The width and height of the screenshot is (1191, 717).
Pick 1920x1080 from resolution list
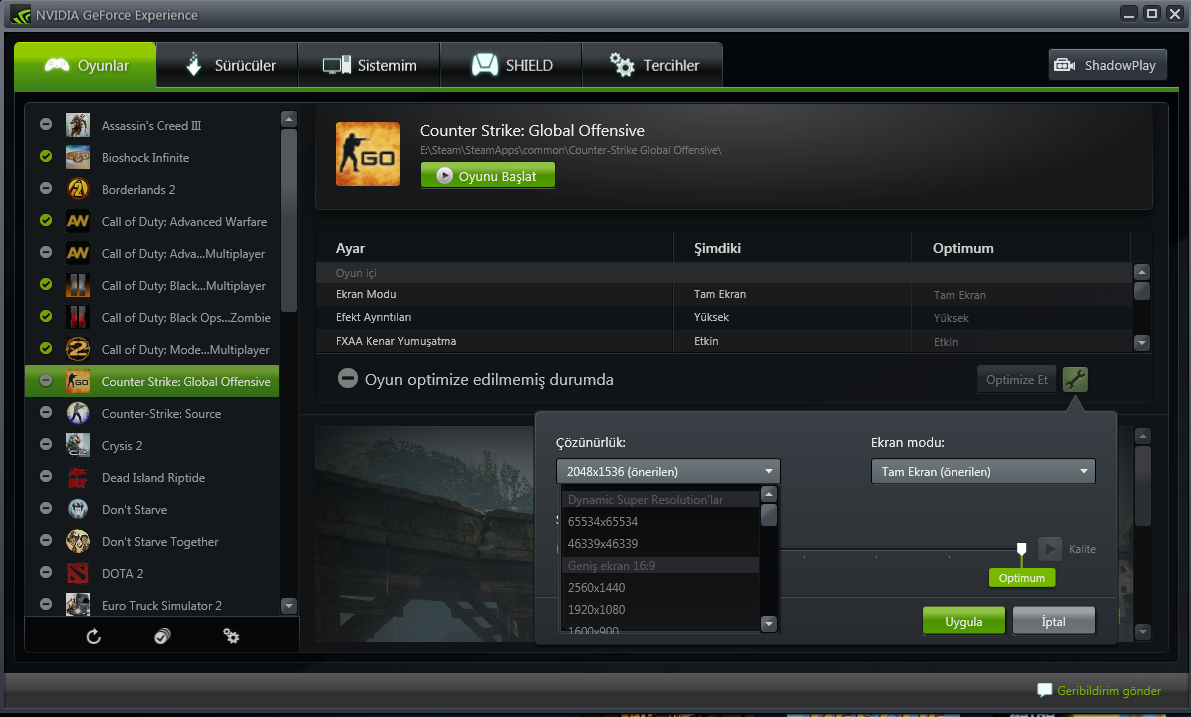pyautogui.click(x=660, y=610)
